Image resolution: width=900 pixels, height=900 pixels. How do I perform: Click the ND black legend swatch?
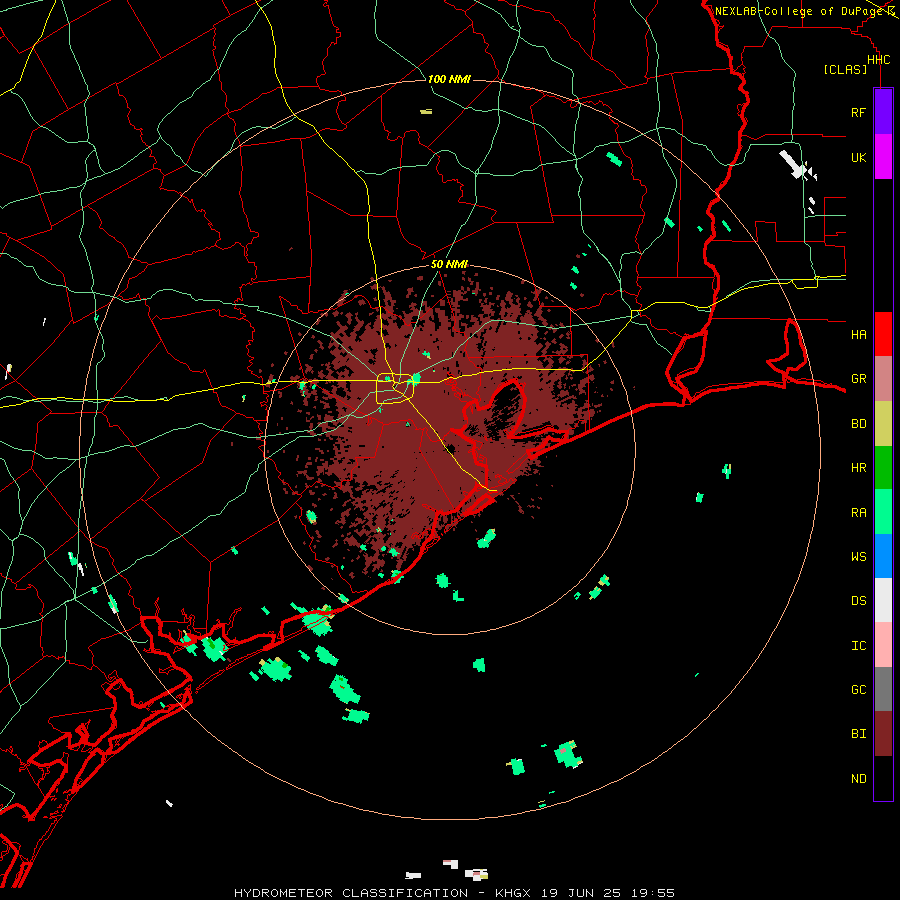click(883, 778)
